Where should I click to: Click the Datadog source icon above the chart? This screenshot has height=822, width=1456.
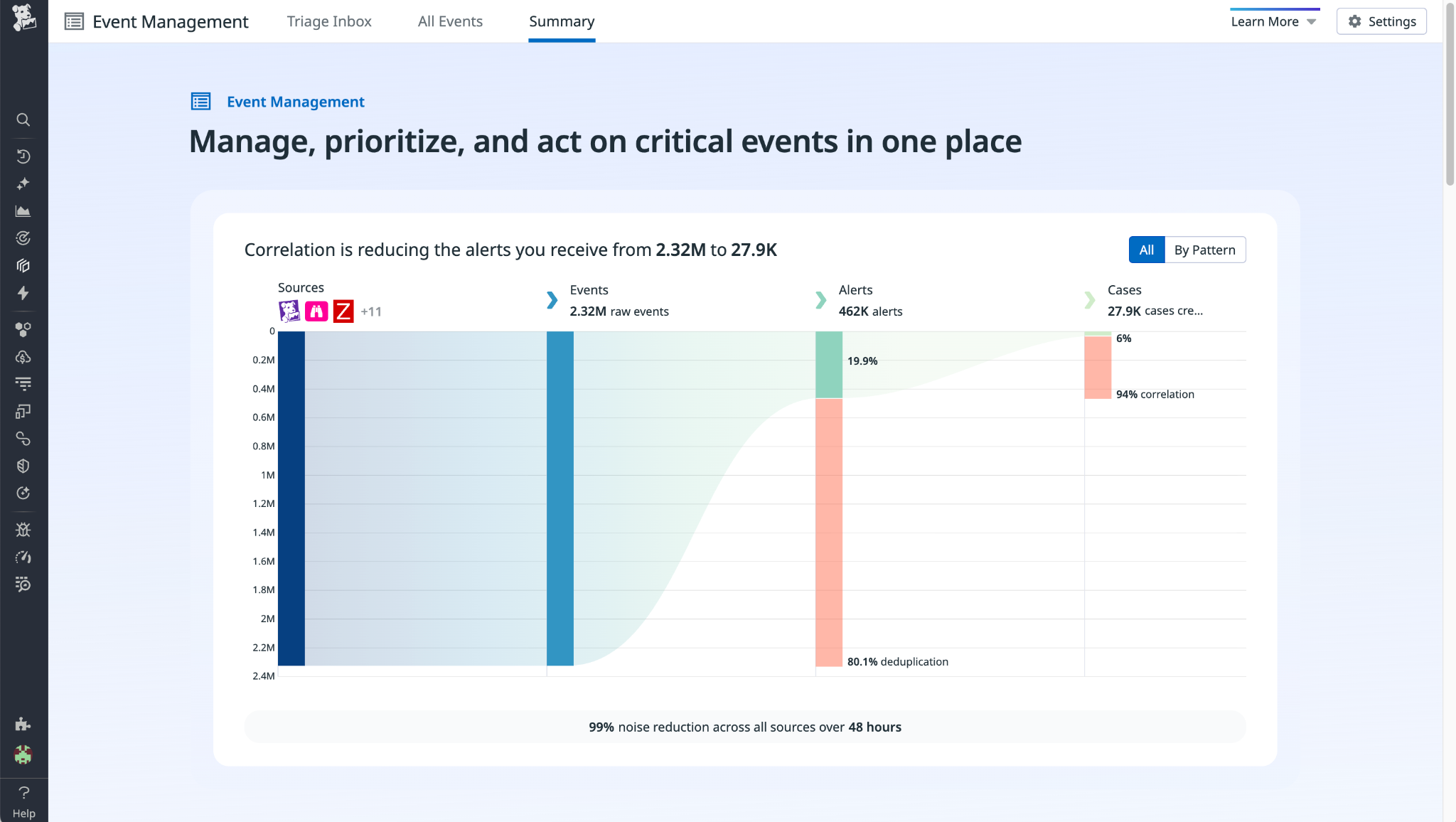289,311
